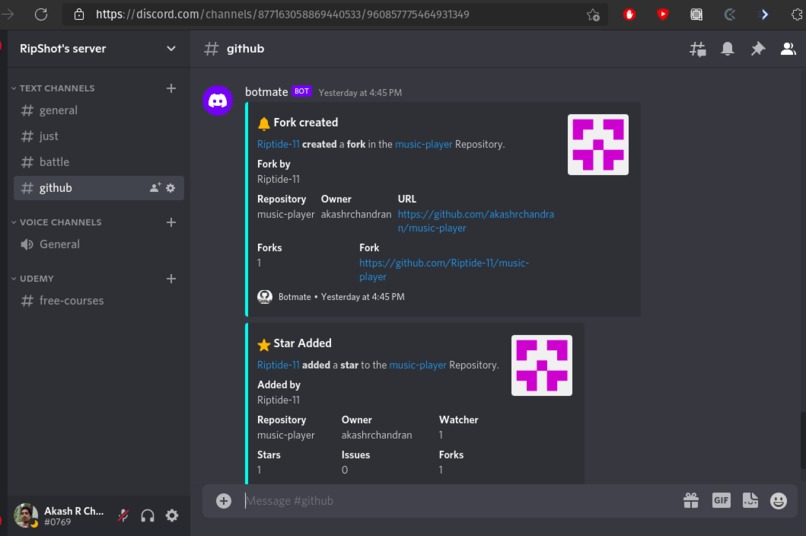Screen dimensions: 806x536
Task: Click the create invite icon on github channel
Action: click(x=155, y=188)
